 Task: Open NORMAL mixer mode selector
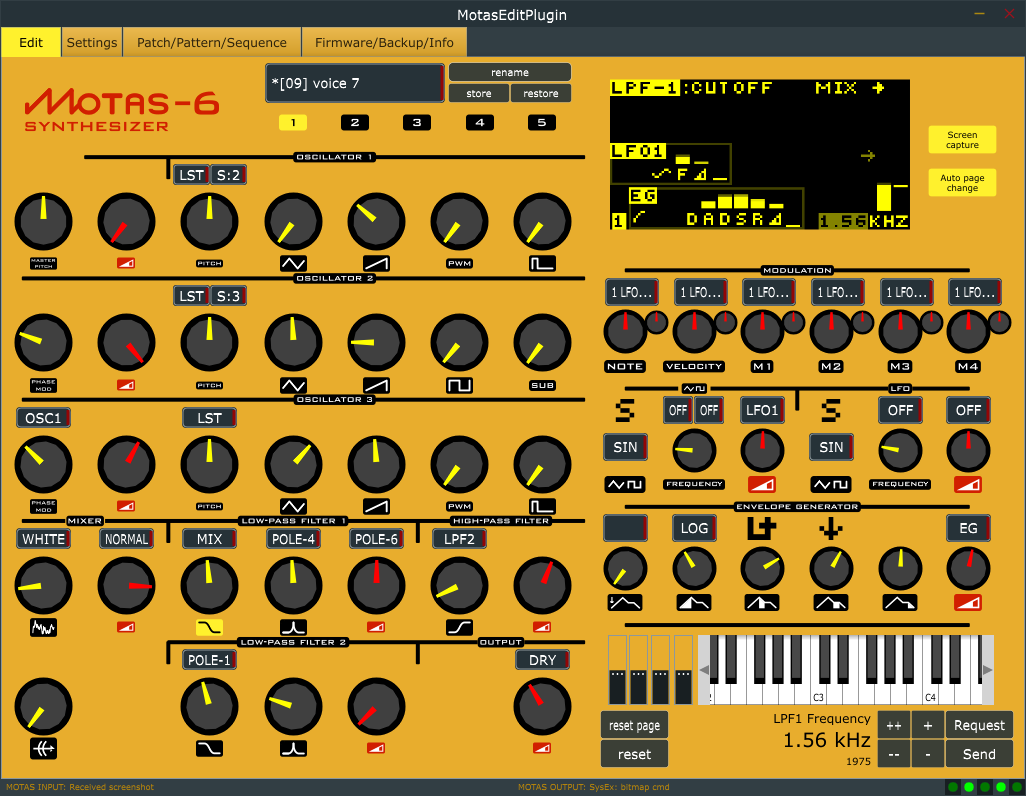tap(126, 539)
